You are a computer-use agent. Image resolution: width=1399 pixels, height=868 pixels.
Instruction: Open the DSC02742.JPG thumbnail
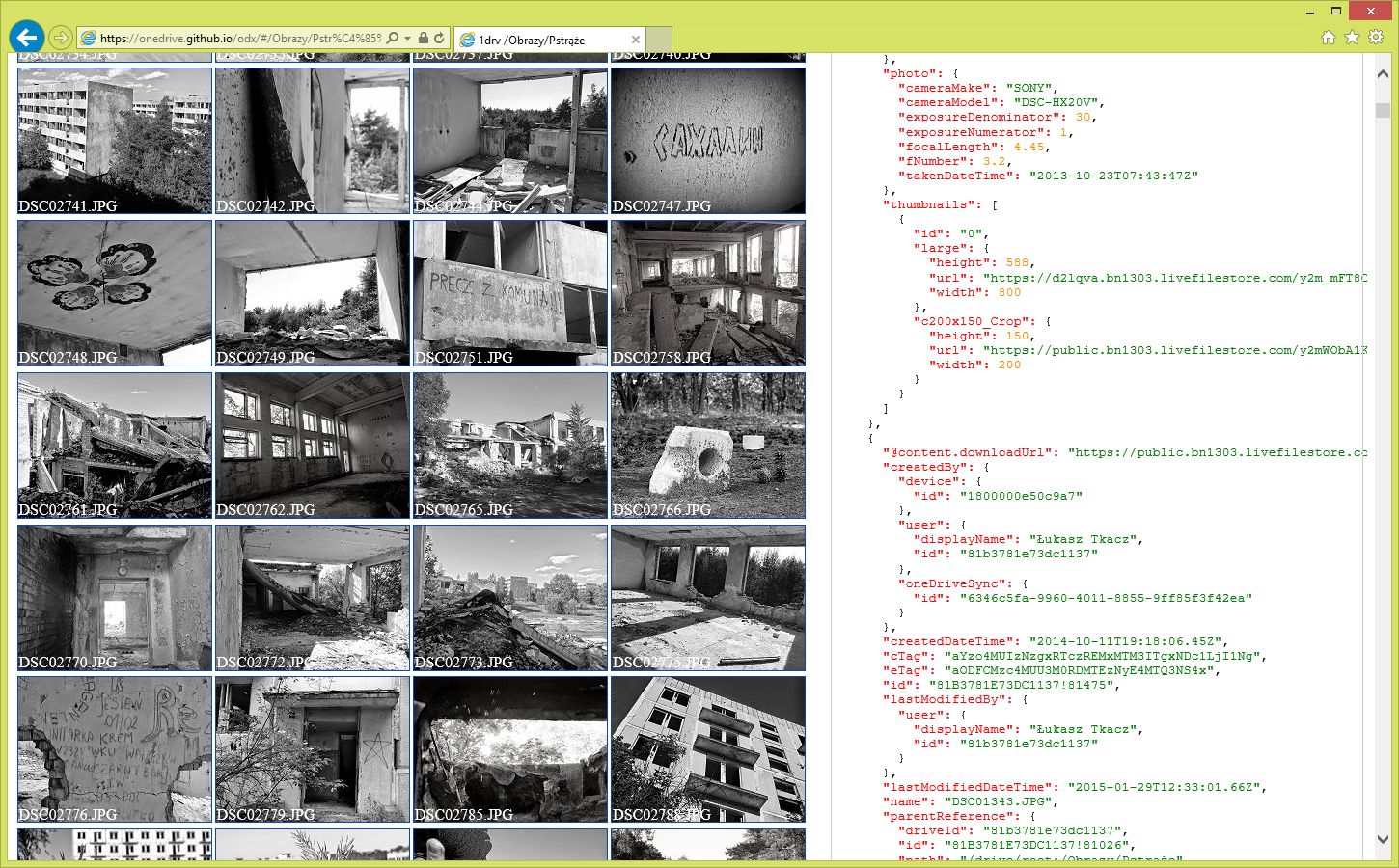click(x=313, y=141)
